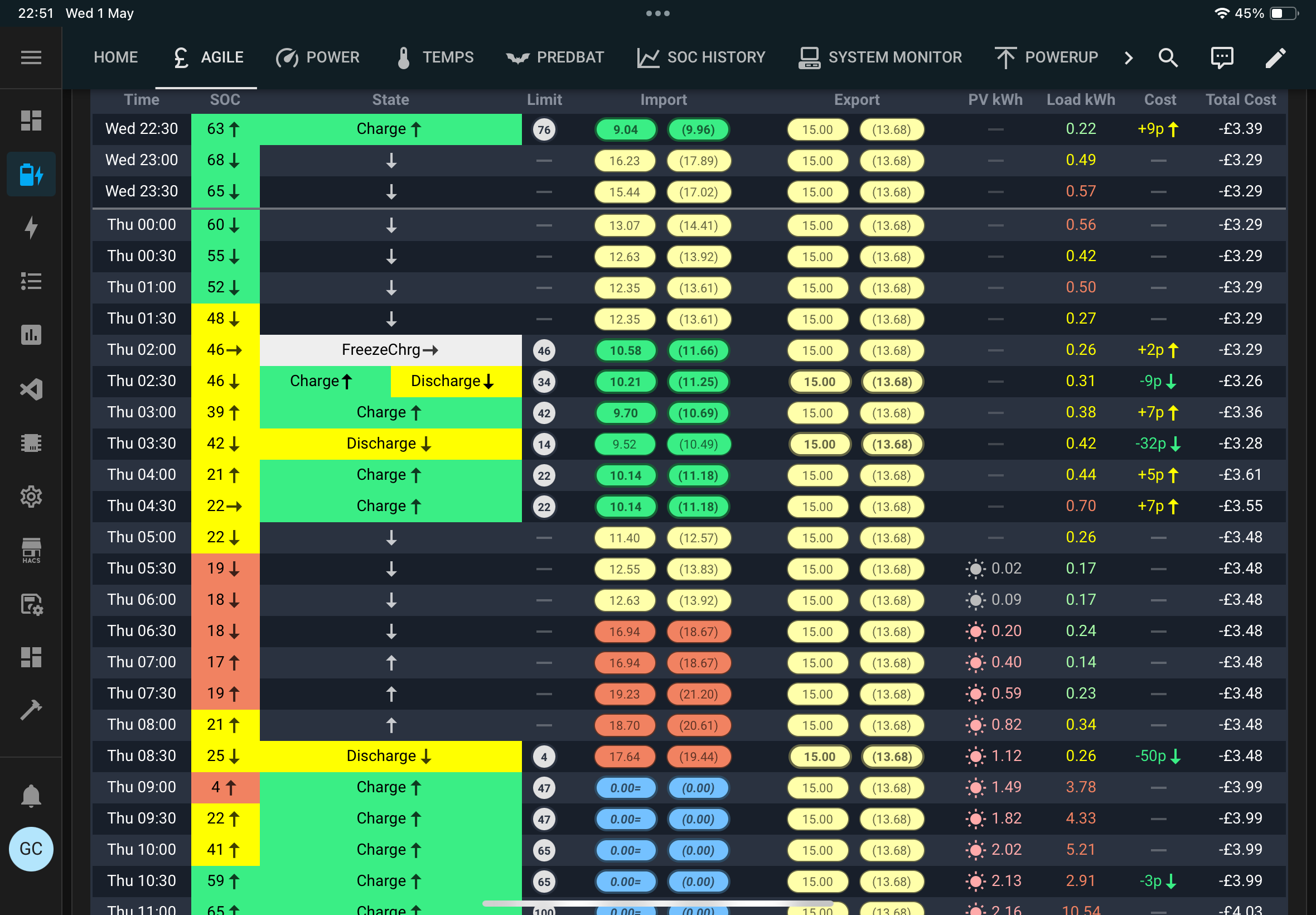Click the 76 limit badge on Wed 22:30
This screenshot has height=915, width=1316.
544,129
